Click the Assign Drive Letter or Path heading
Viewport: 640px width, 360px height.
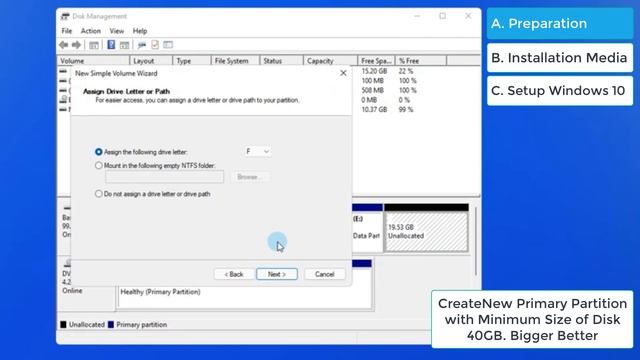(x=126, y=91)
